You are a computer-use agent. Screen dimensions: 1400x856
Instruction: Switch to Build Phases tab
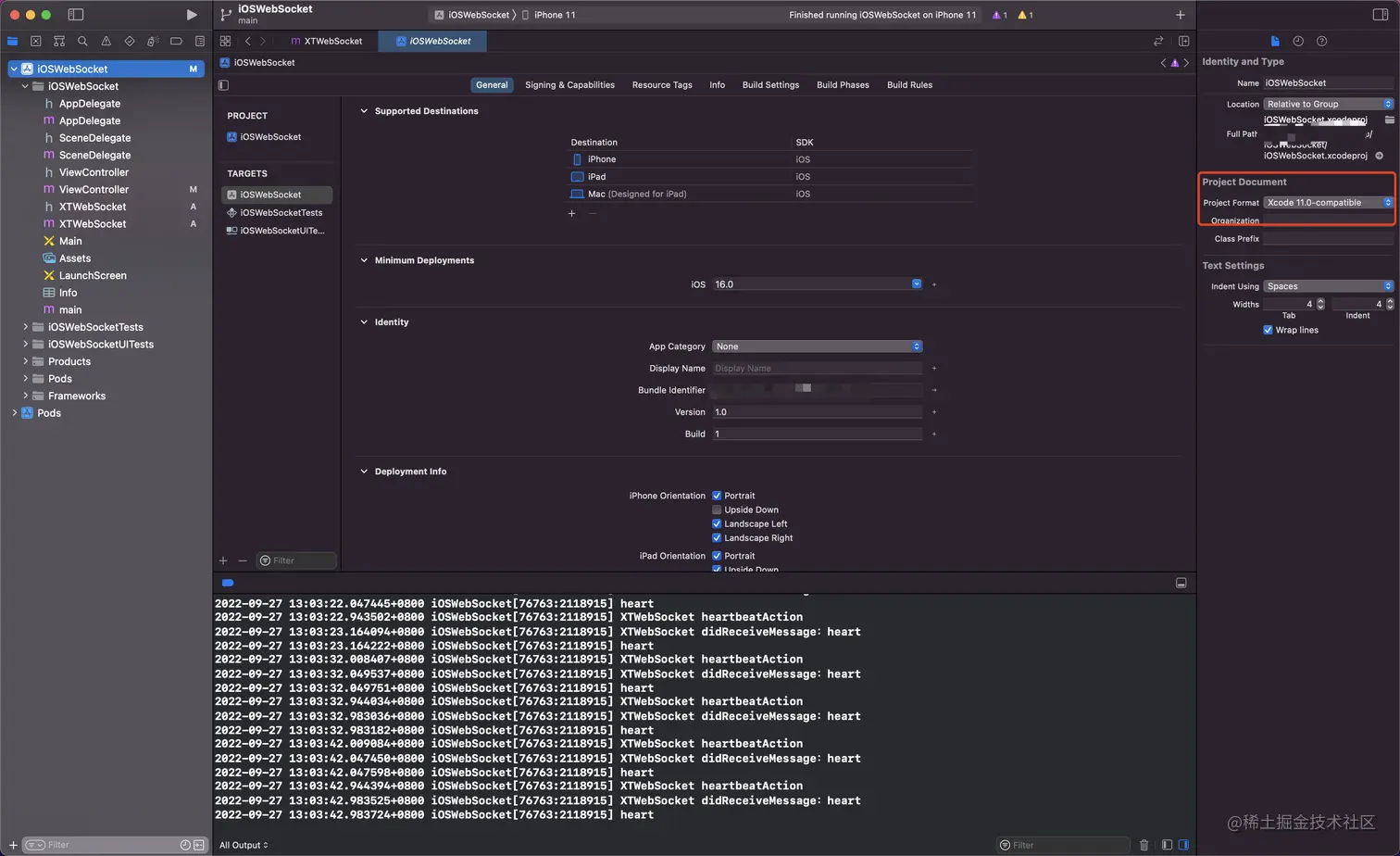coord(843,84)
